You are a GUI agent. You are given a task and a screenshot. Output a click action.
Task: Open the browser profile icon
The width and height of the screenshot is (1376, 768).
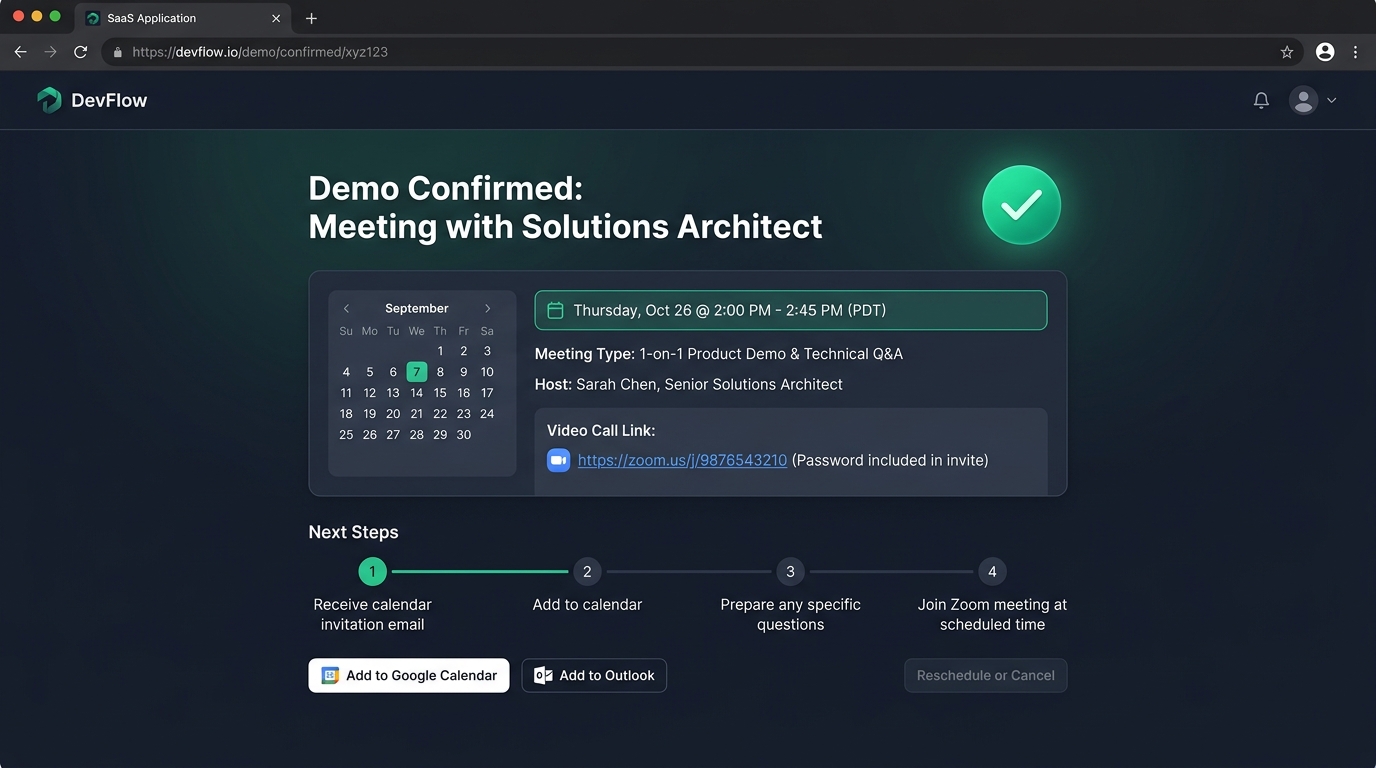coord(1325,52)
